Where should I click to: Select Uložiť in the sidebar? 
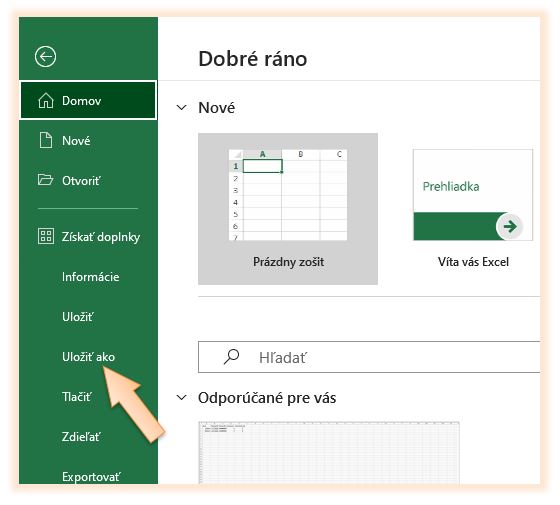pos(78,317)
